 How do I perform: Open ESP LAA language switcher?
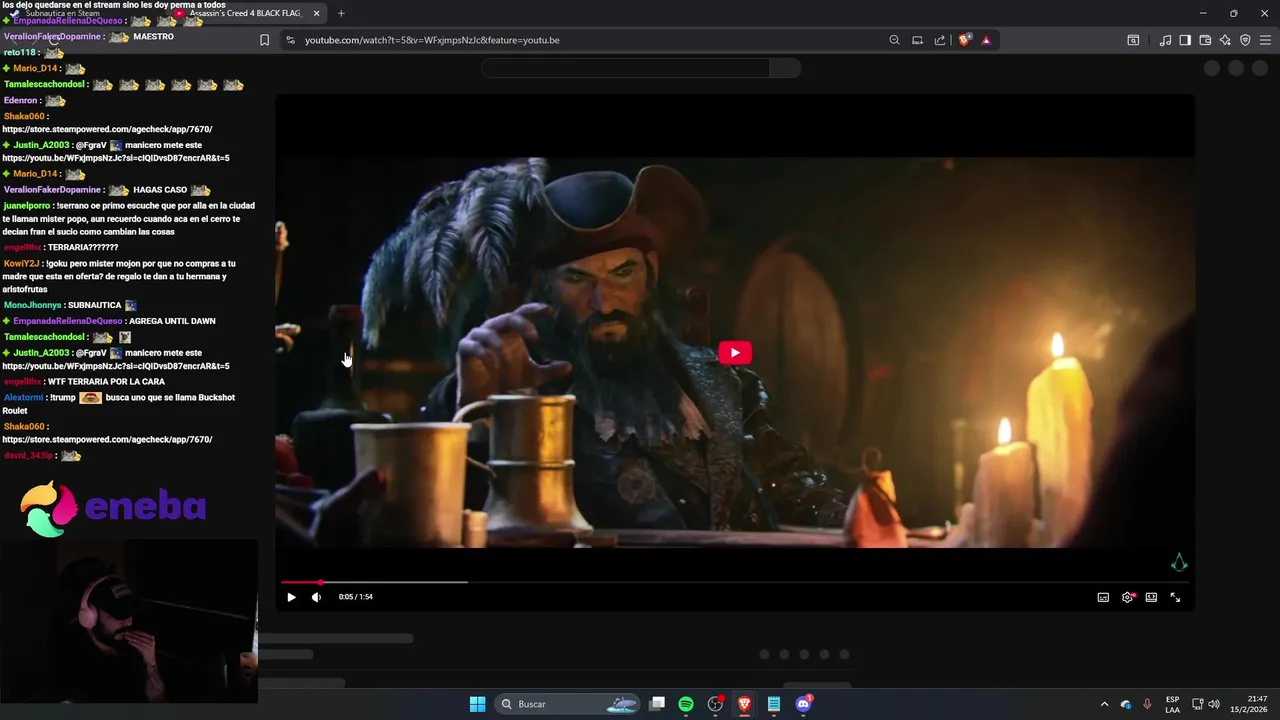(1172, 704)
